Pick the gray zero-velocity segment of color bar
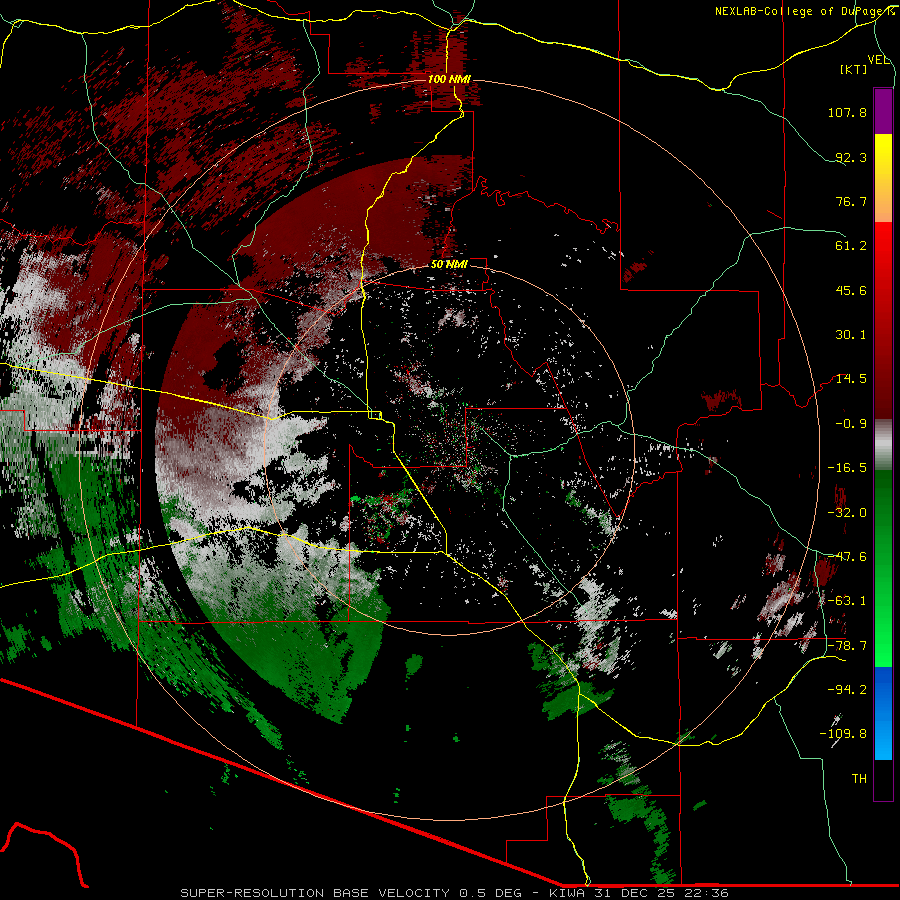 pos(883,445)
